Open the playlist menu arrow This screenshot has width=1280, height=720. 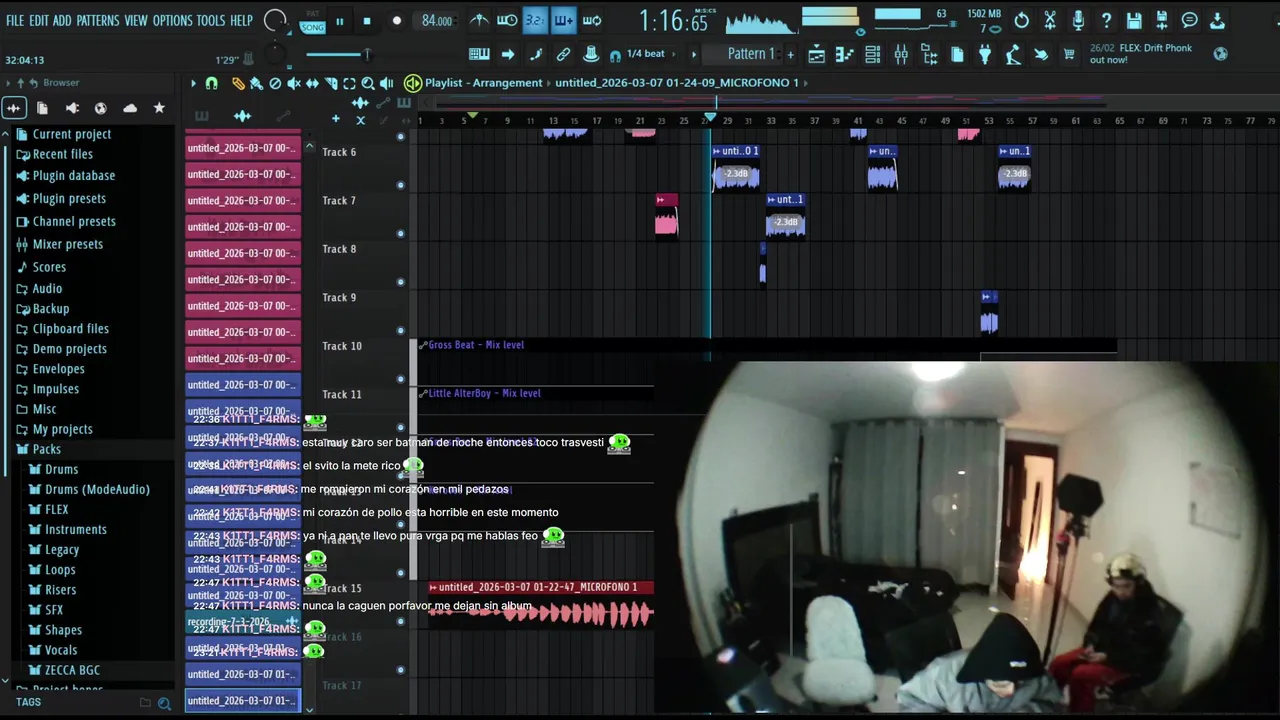coord(193,83)
